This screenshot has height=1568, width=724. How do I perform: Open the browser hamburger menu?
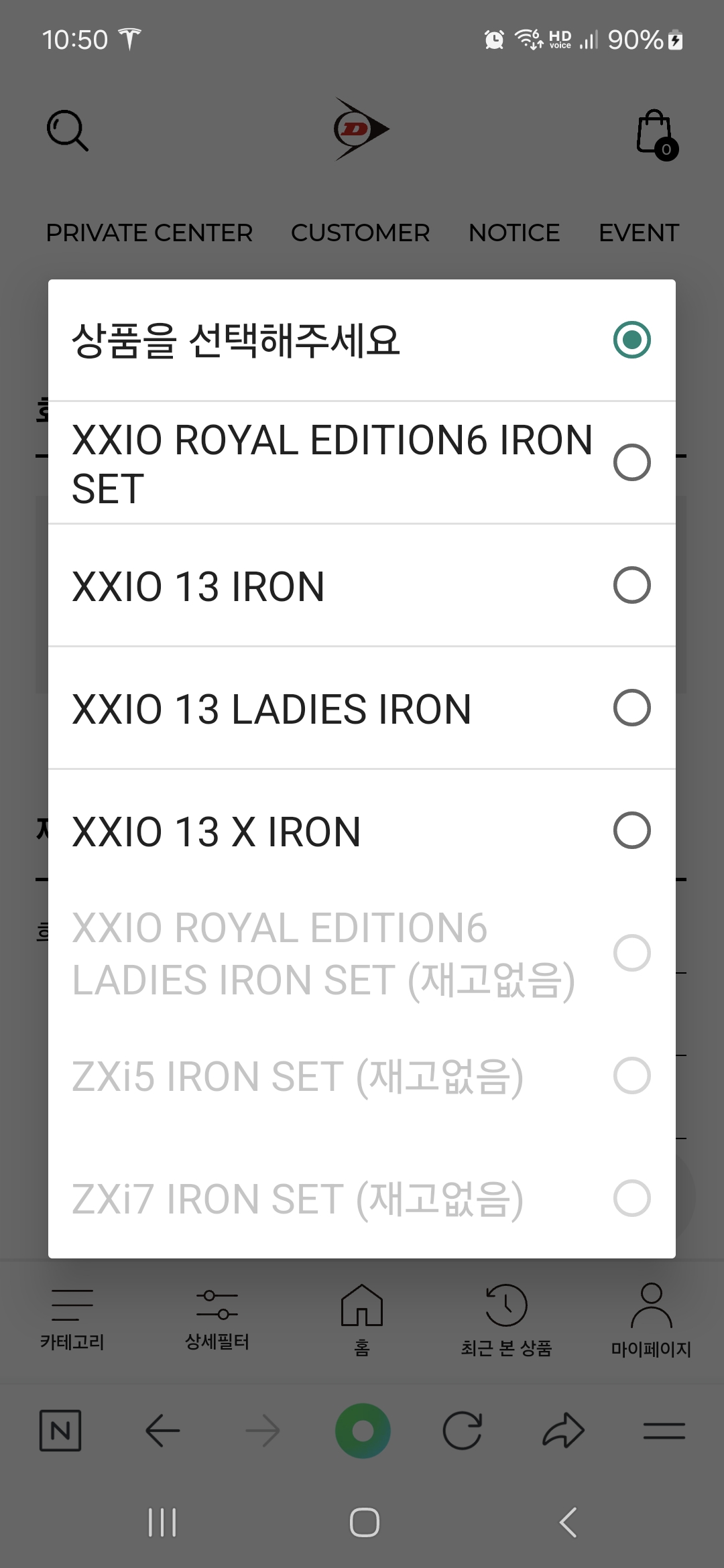click(664, 1431)
